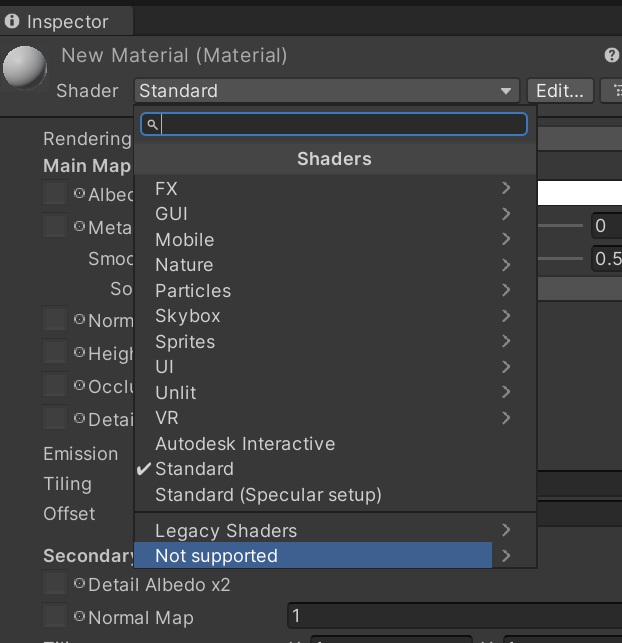Click the Edit... button
Image resolution: width=622 pixels, height=643 pixels.
560,91
